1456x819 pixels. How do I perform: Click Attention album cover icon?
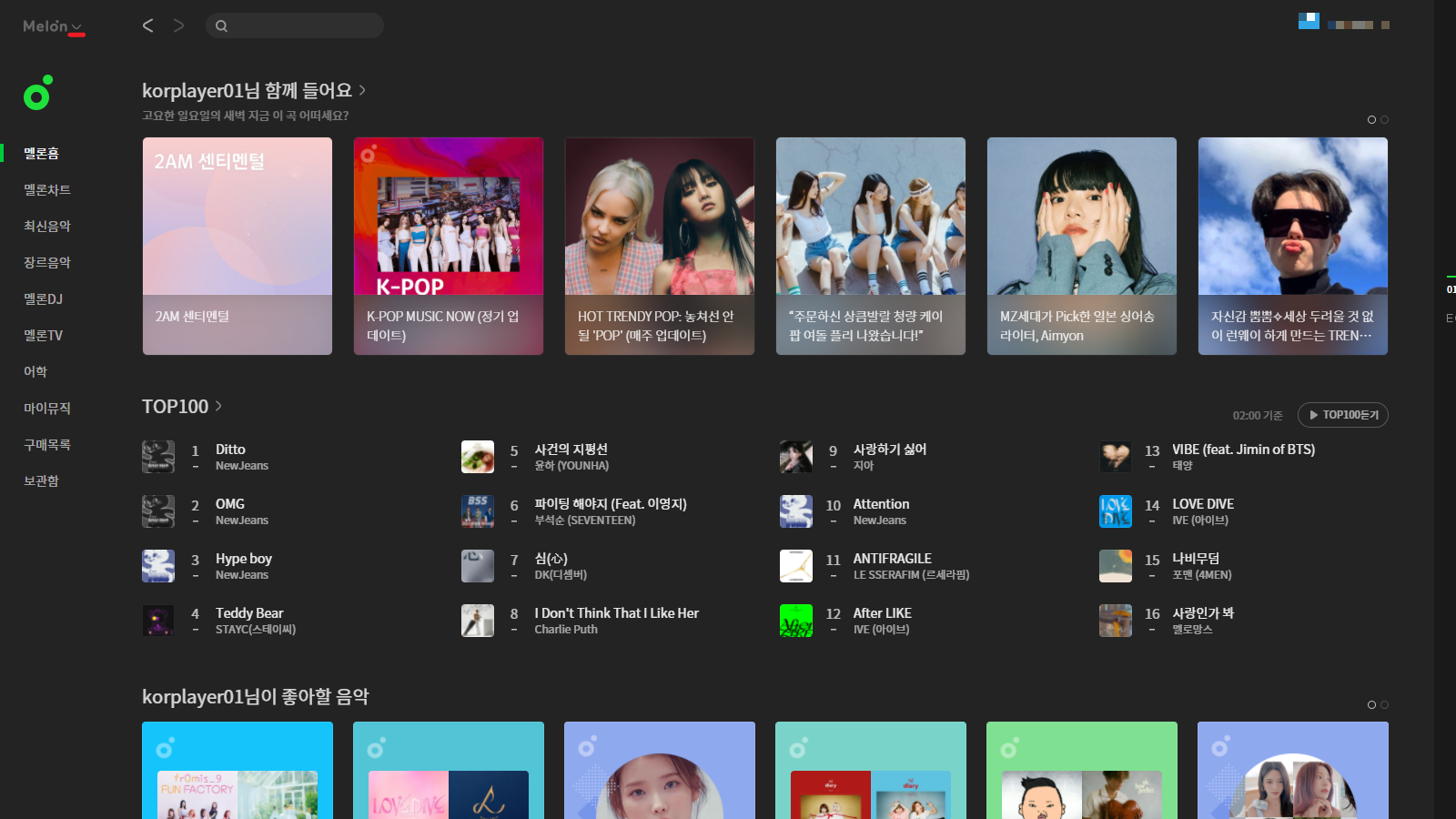(x=796, y=511)
